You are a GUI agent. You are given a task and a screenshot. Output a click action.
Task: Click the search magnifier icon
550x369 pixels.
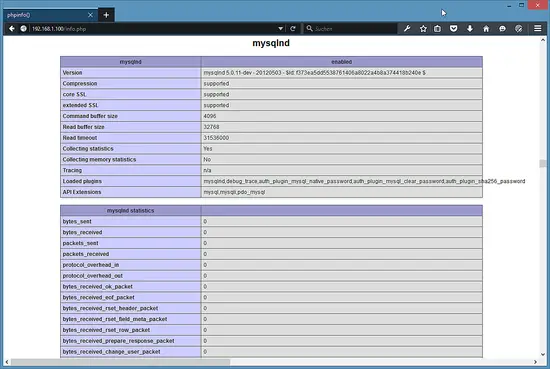[309, 28]
